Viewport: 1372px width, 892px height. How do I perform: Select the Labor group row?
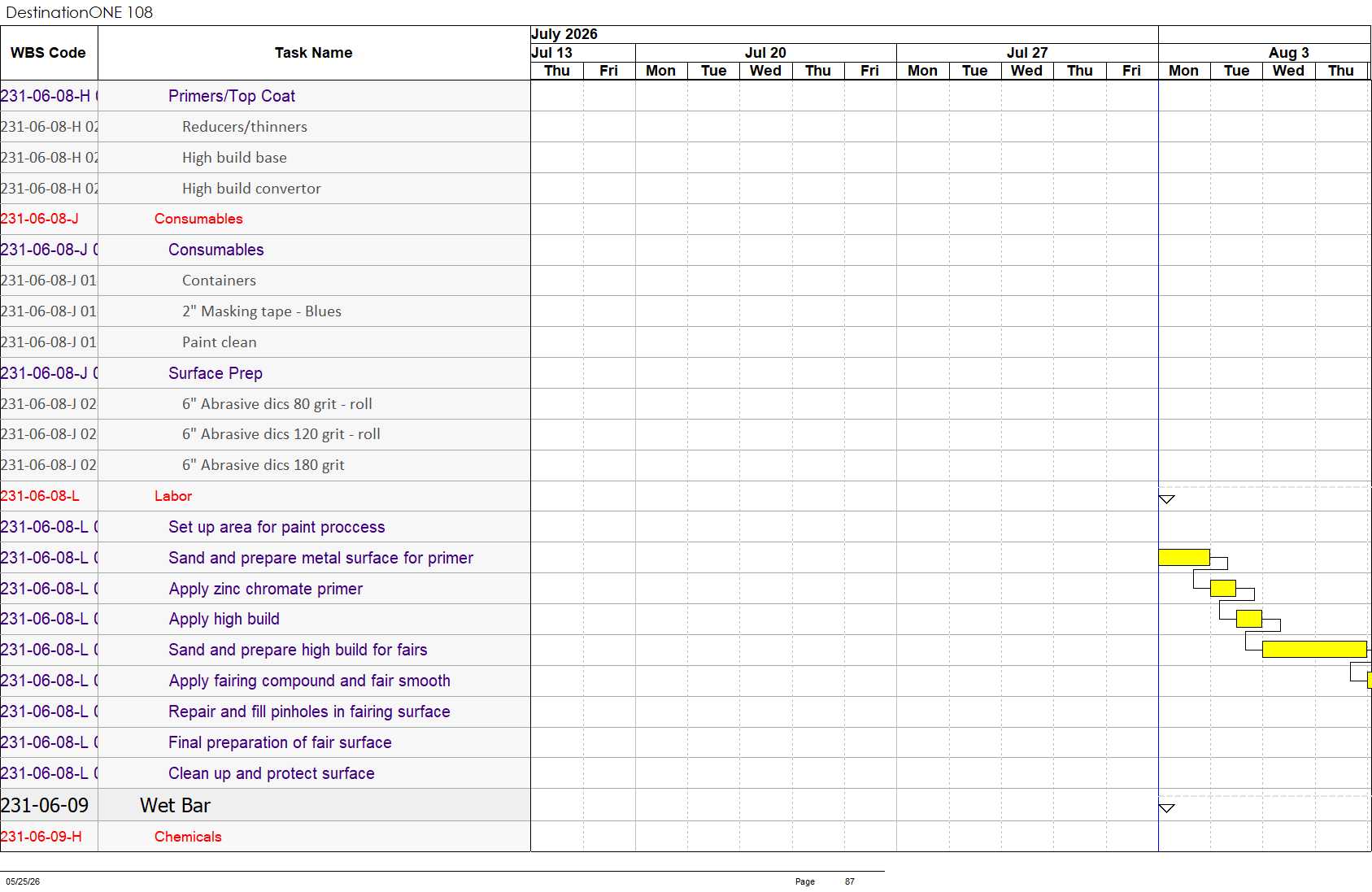265,496
